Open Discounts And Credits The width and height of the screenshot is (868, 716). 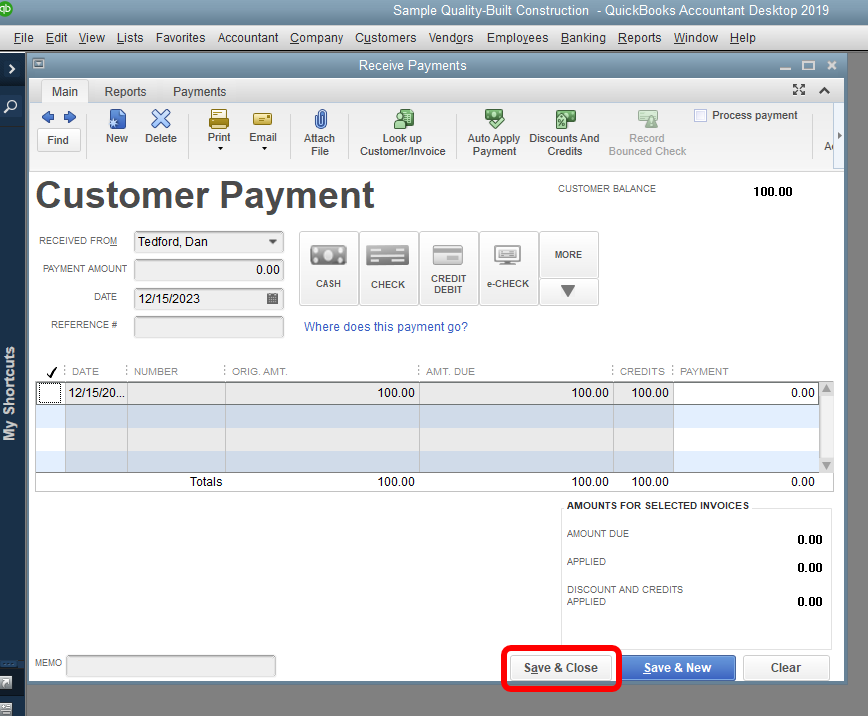point(564,133)
